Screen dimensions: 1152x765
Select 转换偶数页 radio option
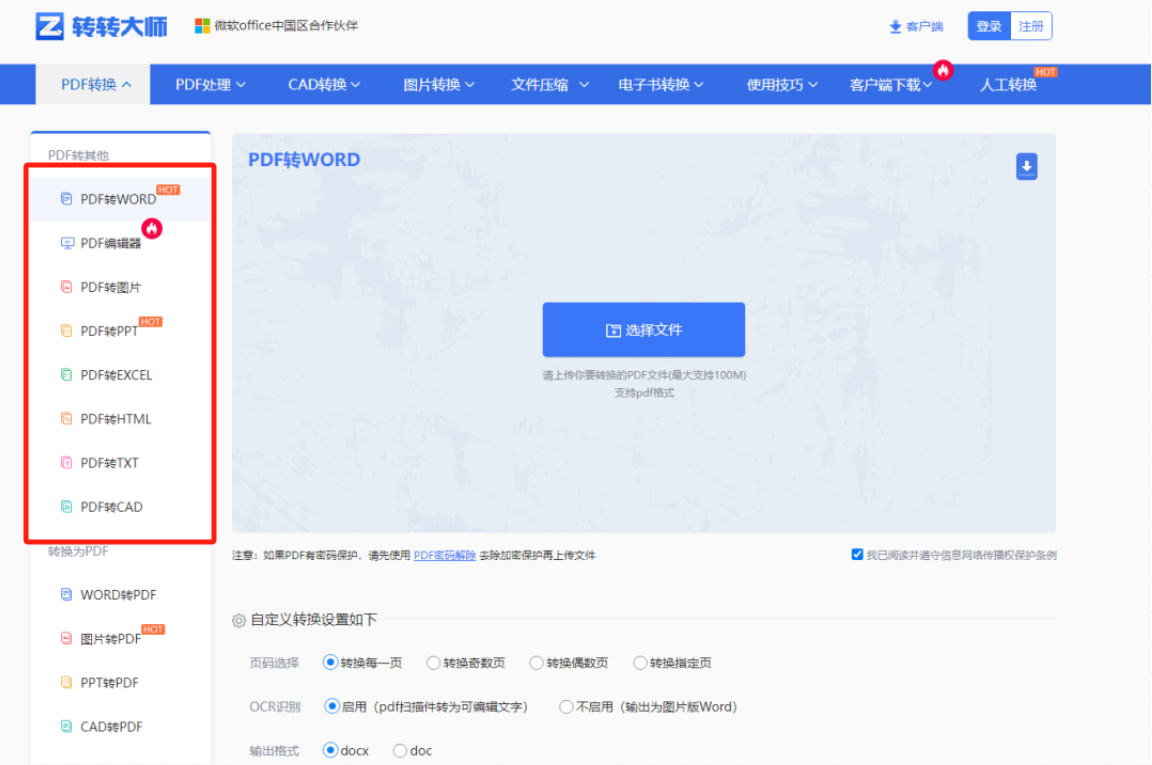(536, 663)
